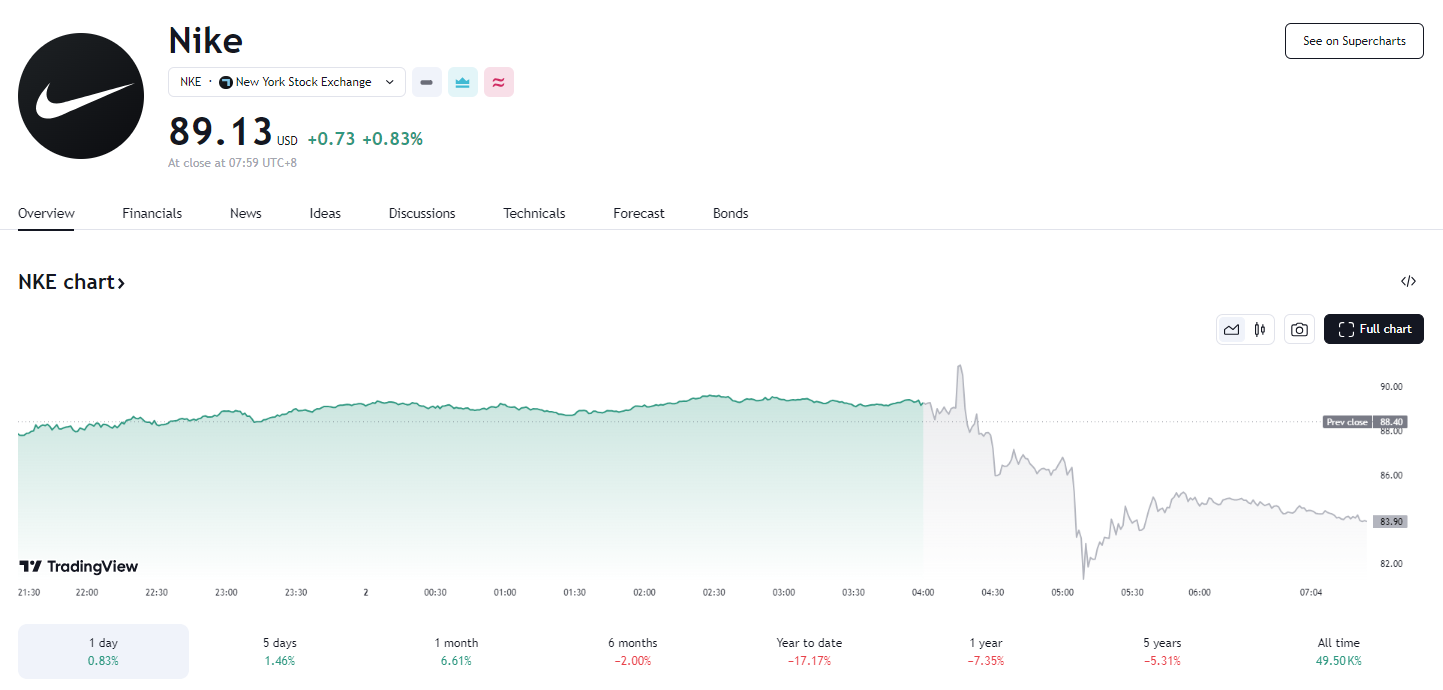Viewport: 1443px width, 690px height.
Task: Click the pink similar symbols icon
Action: (498, 82)
